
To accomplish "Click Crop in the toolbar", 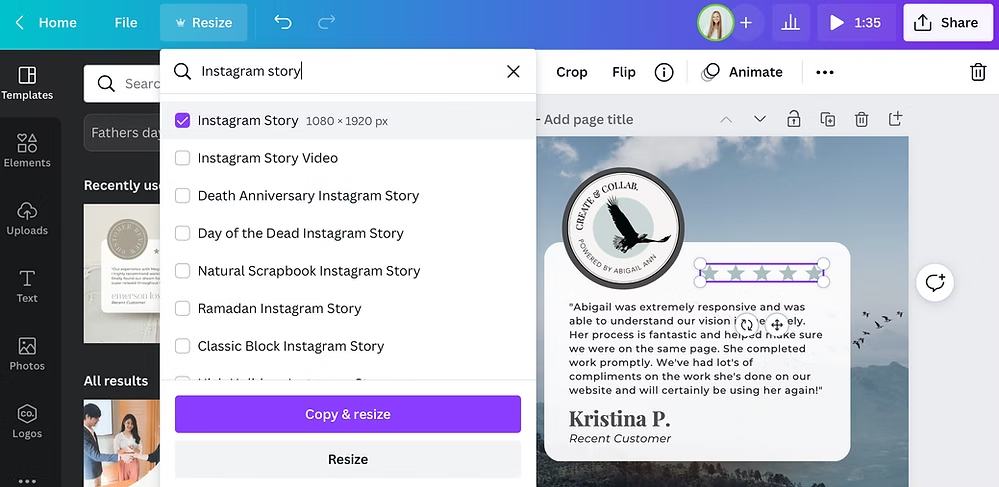I will [x=571, y=72].
